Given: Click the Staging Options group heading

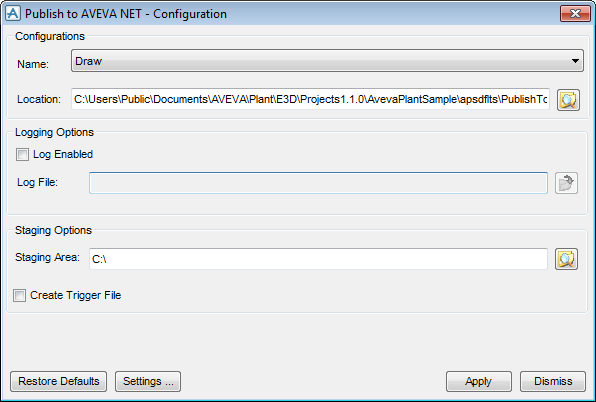Looking at the screenshot, I should coord(53,230).
